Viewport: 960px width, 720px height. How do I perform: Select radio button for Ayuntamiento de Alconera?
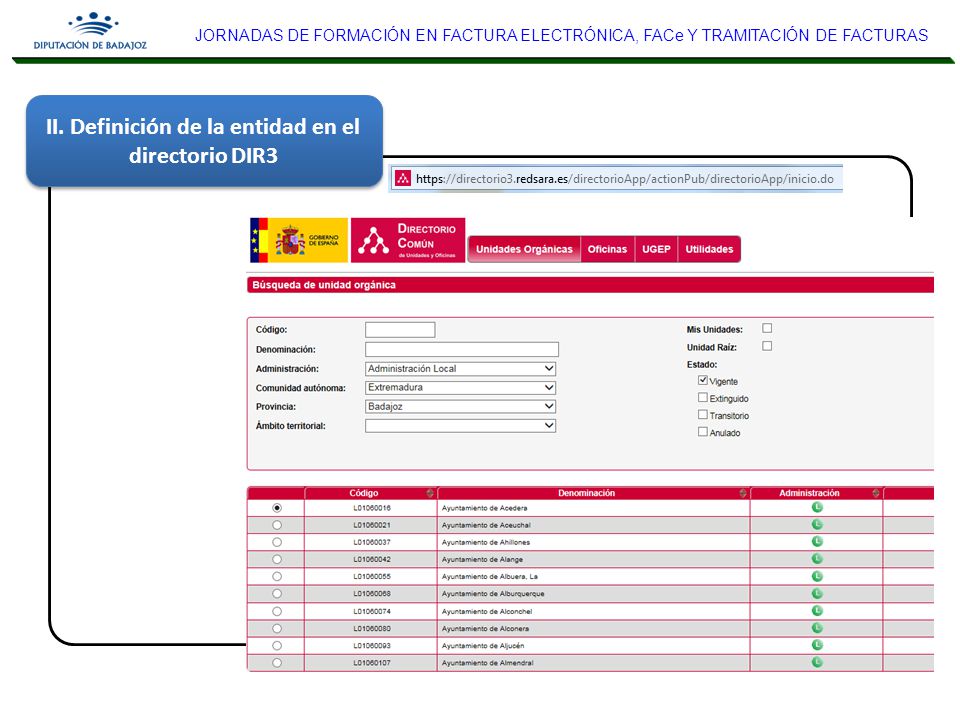pos(277,629)
